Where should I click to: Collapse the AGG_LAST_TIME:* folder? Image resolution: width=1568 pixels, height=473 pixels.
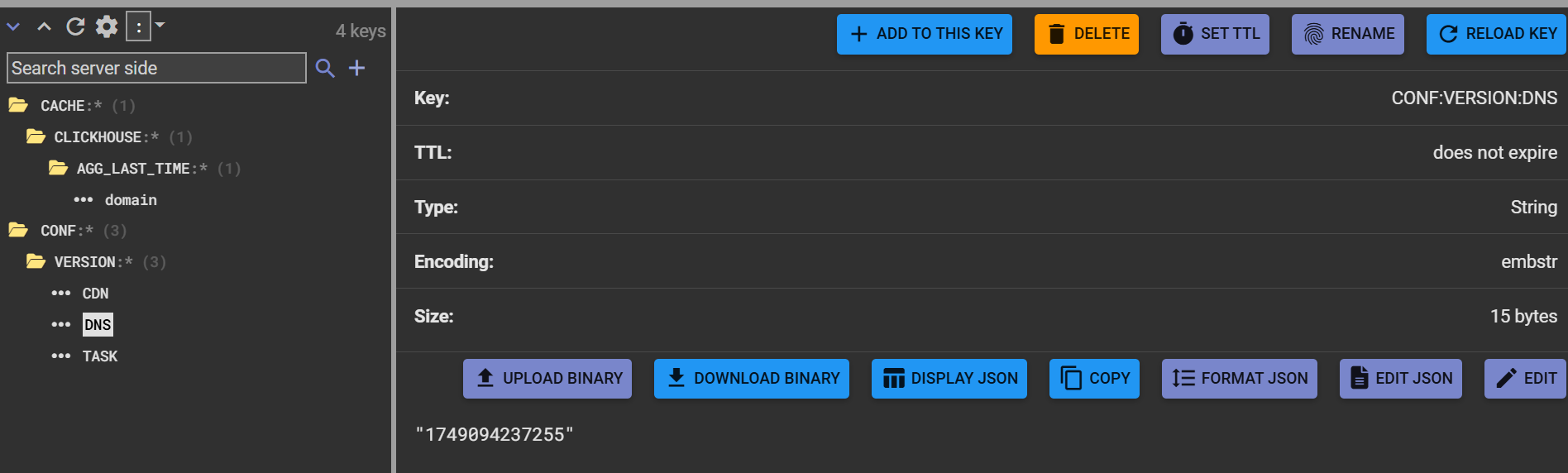click(x=58, y=169)
